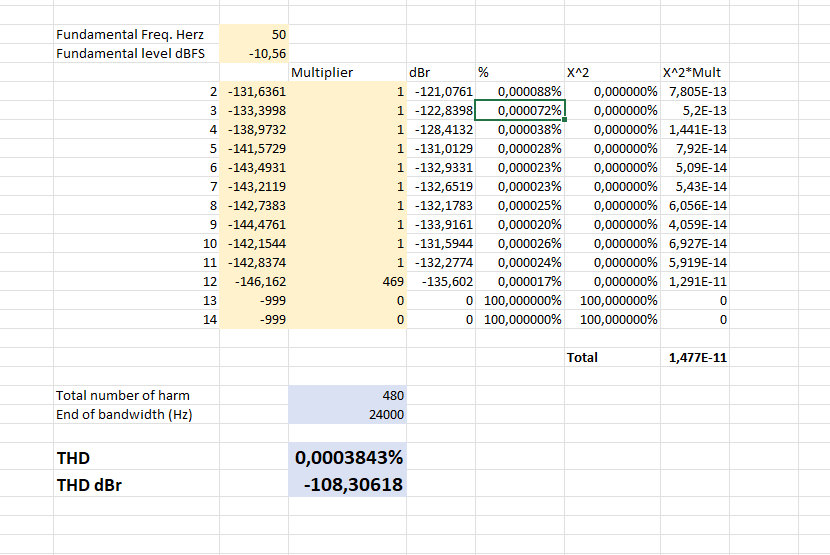Select the dBr value -131,0129
The height and width of the screenshot is (555, 830).
[441, 149]
